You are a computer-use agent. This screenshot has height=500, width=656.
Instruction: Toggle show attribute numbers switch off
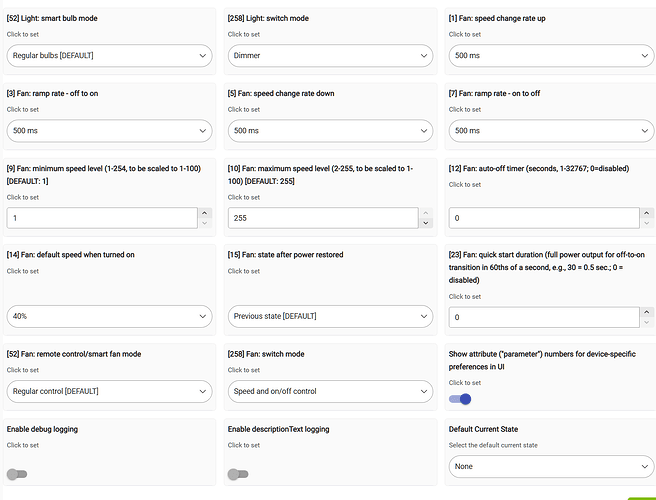pos(460,399)
